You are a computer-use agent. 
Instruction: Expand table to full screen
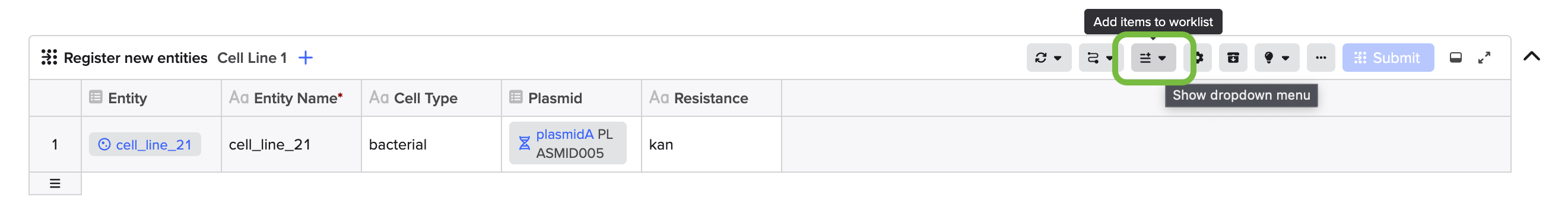click(1484, 58)
